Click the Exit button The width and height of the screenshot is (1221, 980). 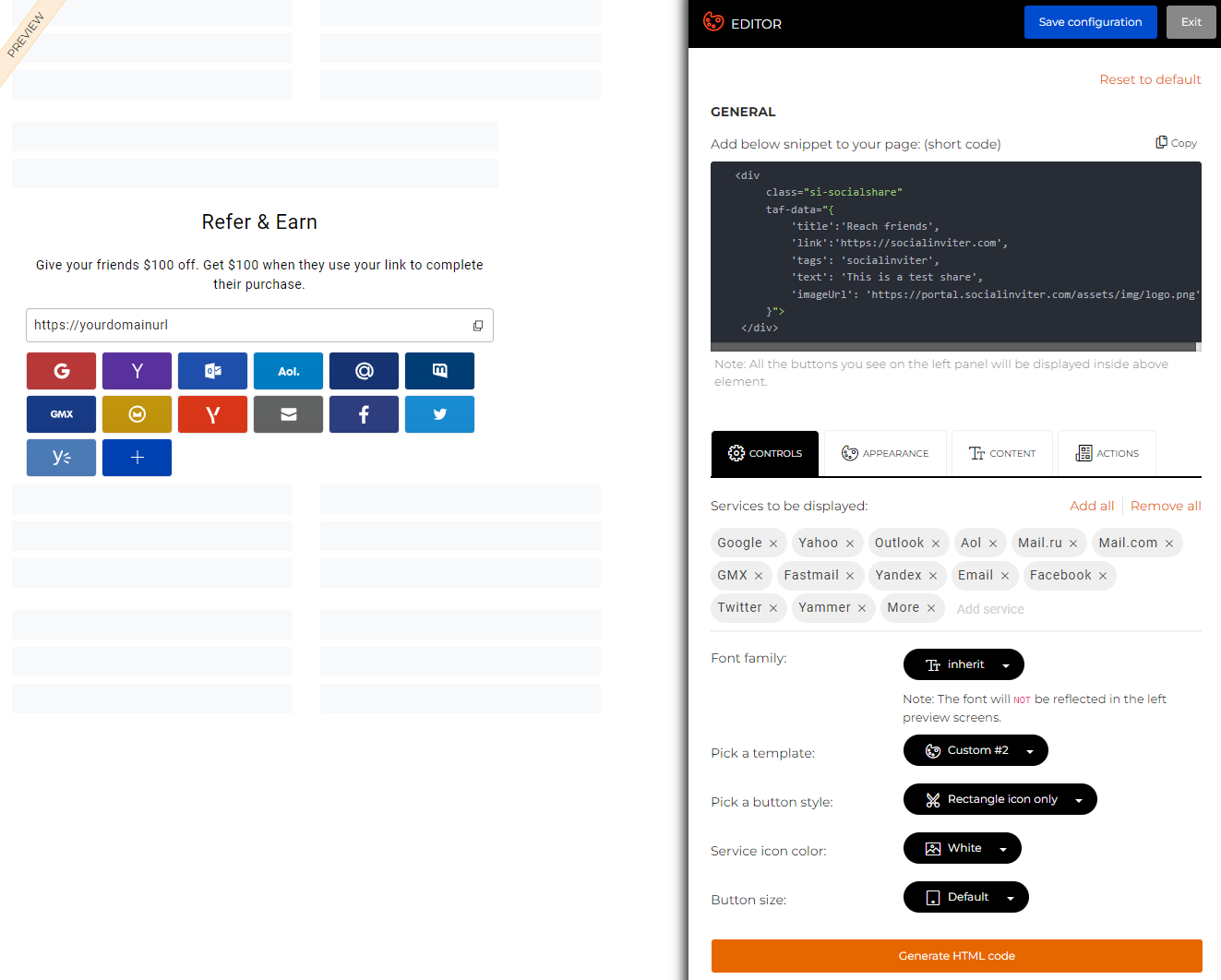(1191, 22)
